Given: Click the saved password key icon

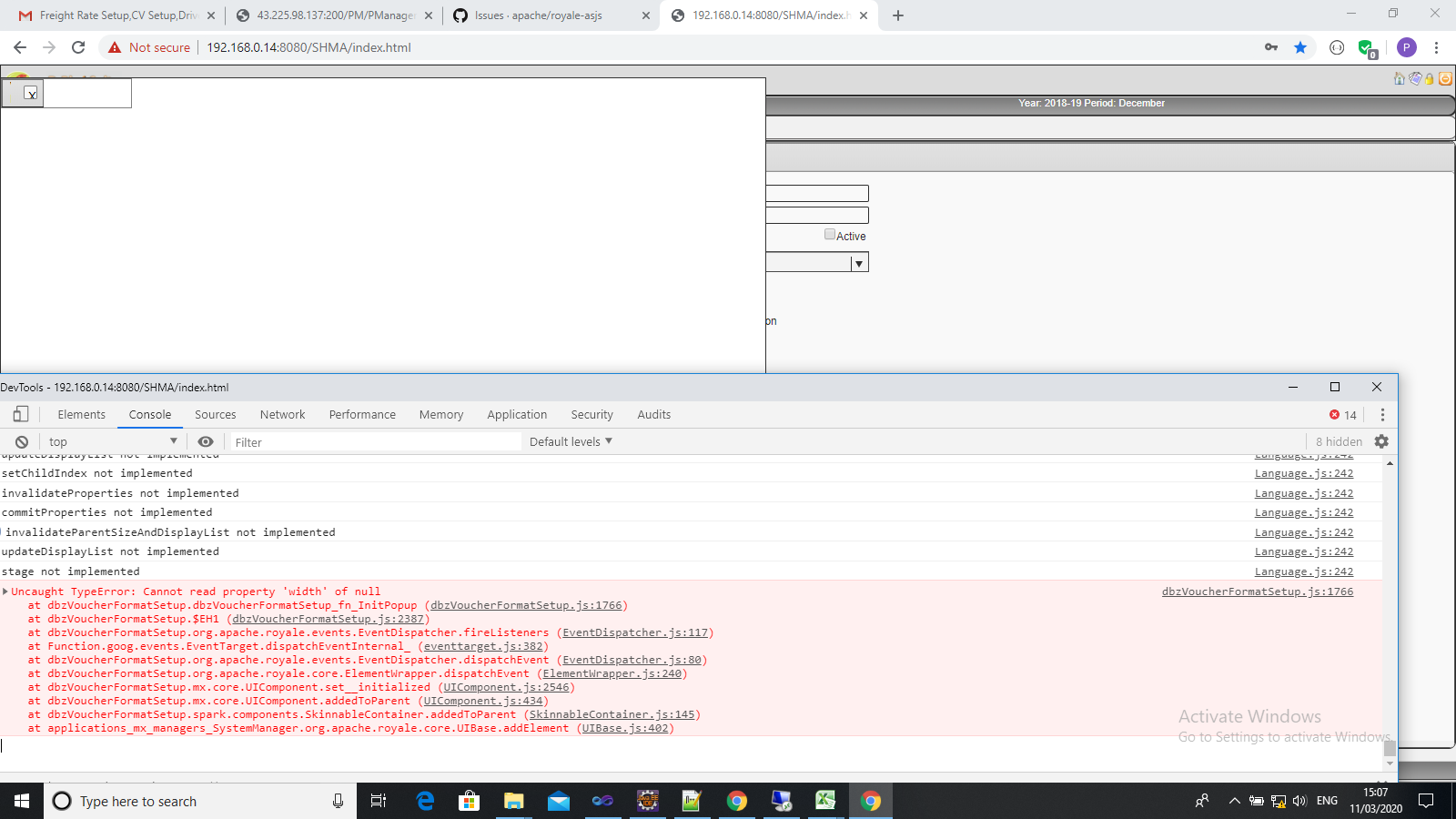Looking at the screenshot, I should click(1271, 47).
